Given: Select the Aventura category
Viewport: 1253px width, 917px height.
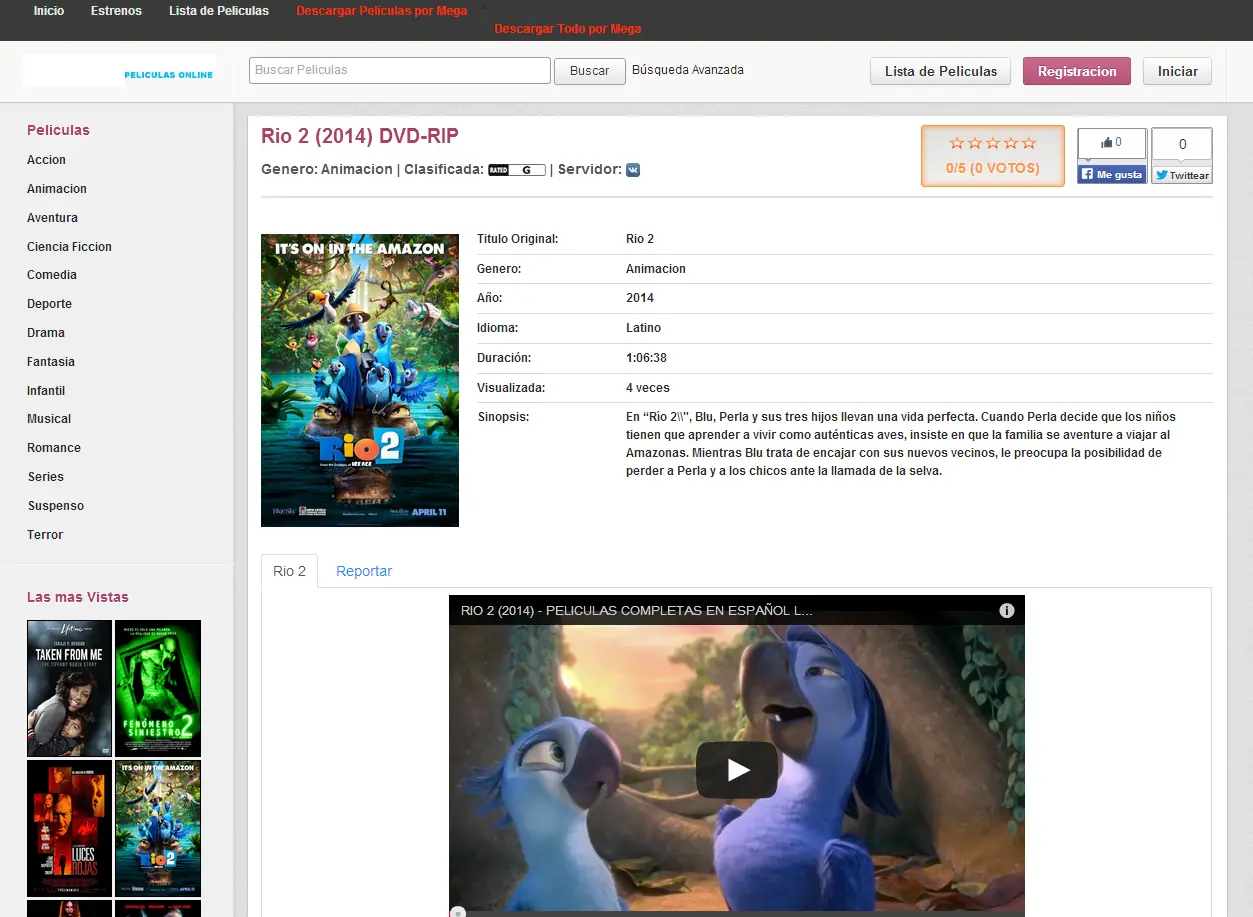Looking at the screenshot, I should pos(52,218).
